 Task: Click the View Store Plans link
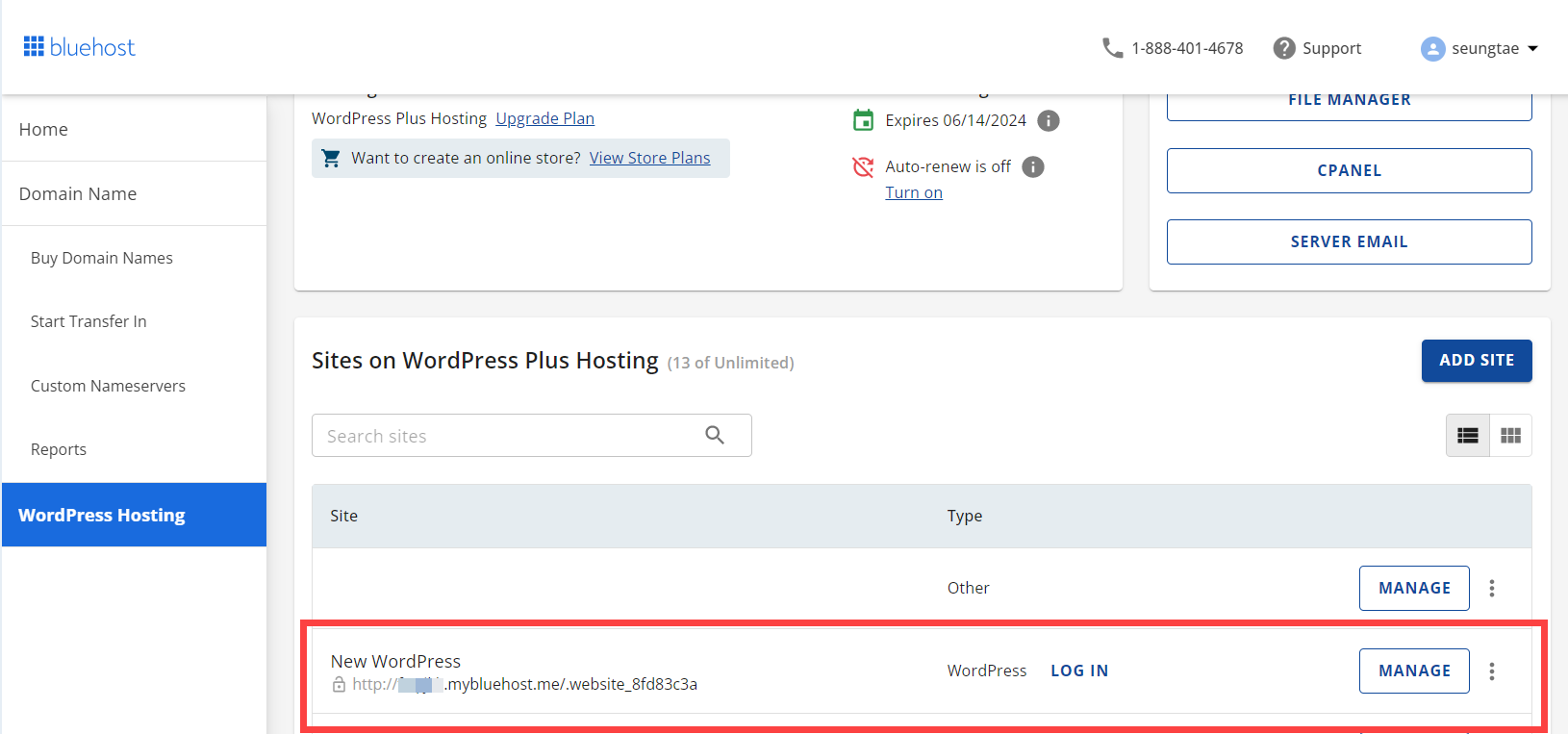click(x=649, y=158)
